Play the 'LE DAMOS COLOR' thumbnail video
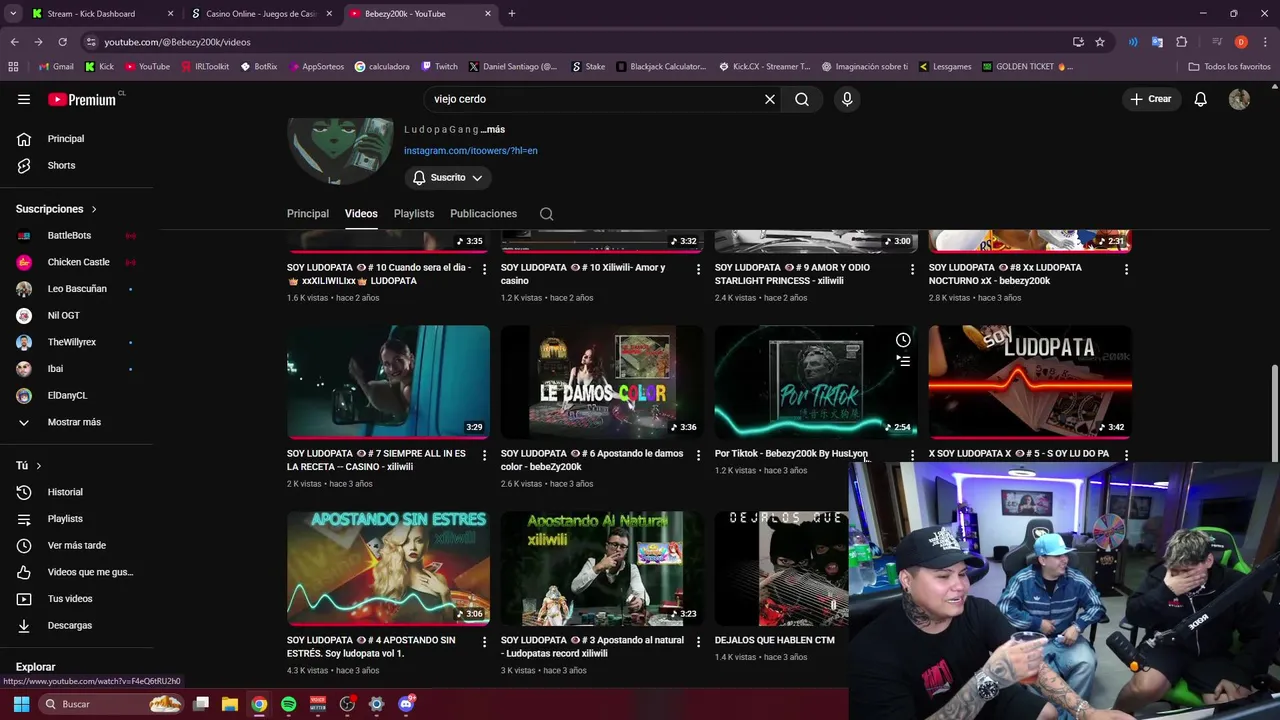 coord(602,382)
